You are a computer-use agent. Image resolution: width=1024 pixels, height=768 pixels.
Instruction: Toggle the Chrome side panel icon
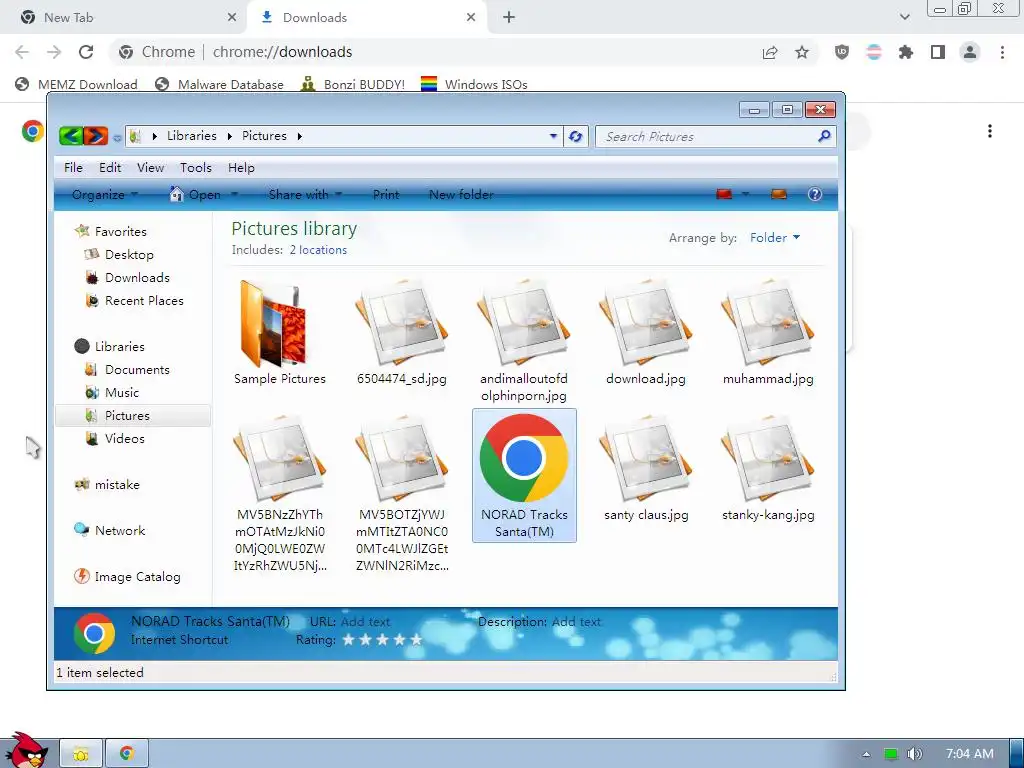[x=938, y=52]
